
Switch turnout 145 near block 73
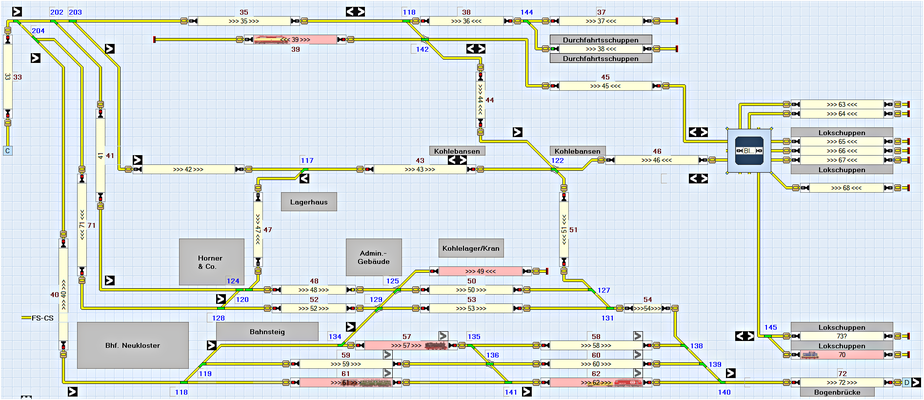(x=768, y=336)
